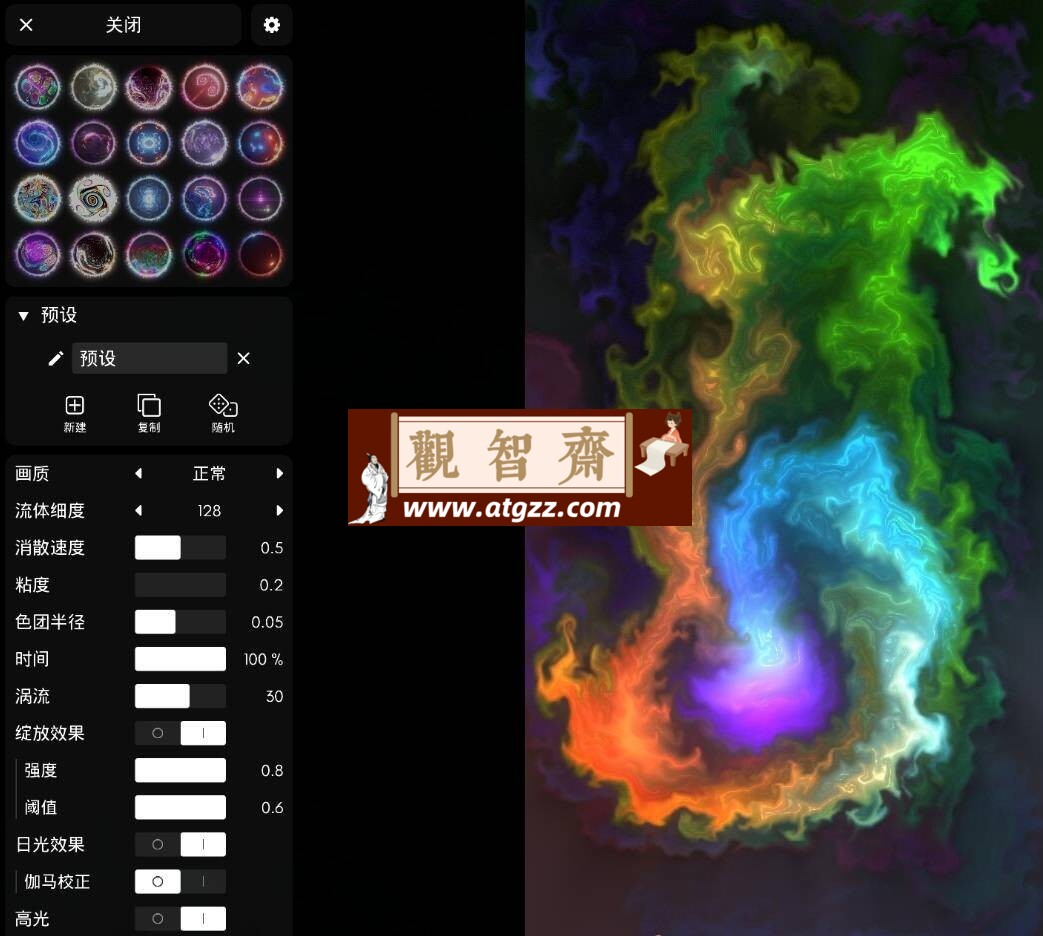Collapse the 预设 section triangle
Screen dimensions: 1043x936
[x=23, y=316]
